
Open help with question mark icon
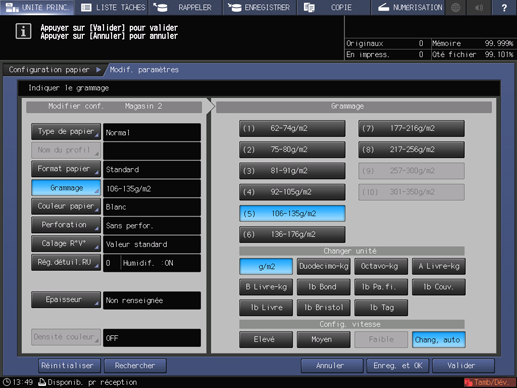504,7
